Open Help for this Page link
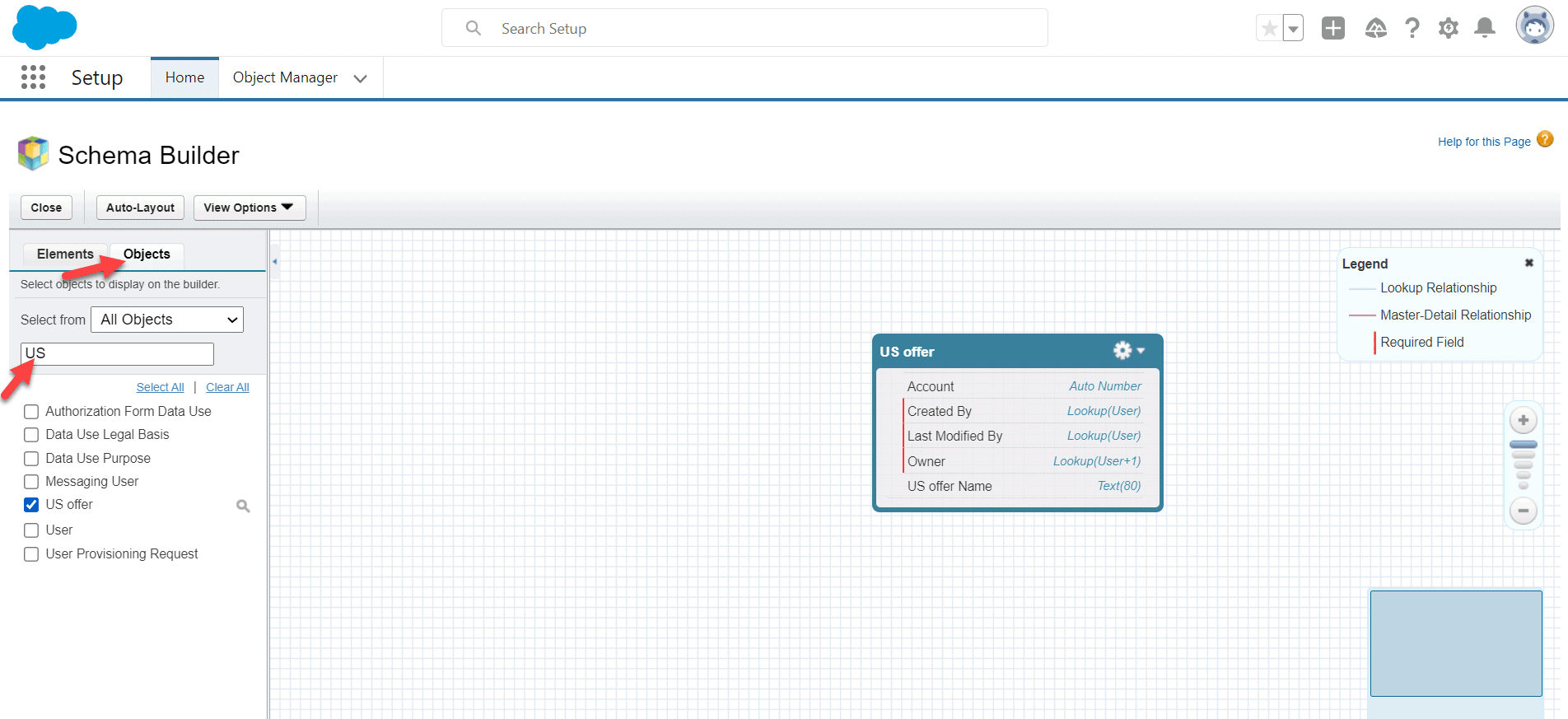The height and width of the screenshot is (719, 1568). pyautogui.click(x=1484, y=142)
